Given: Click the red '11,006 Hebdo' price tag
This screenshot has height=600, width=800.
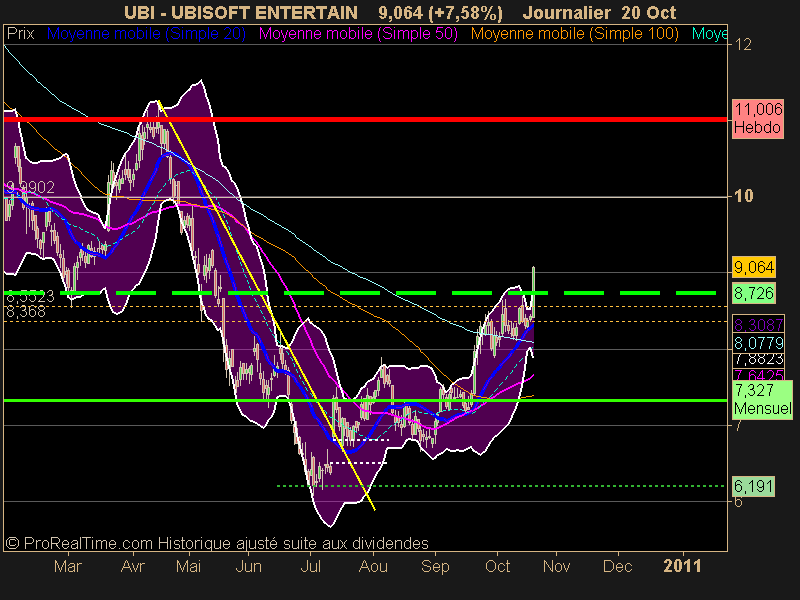Looking at the screenshot, I should tap(758, 118).
